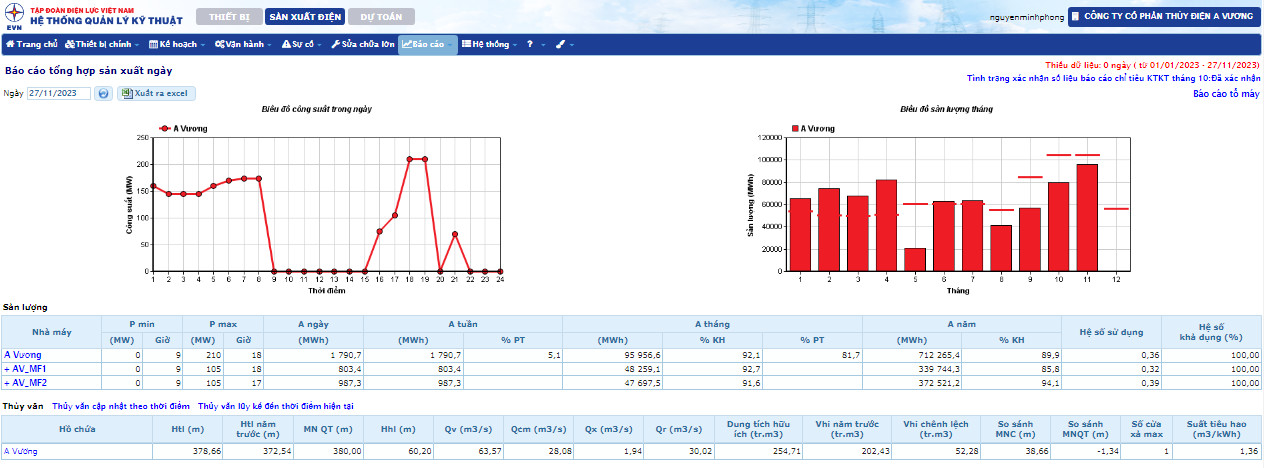The image size is (1264, 468).
Task: Open the paintbrush theme dropdown
Action: [x=564, y=44]
